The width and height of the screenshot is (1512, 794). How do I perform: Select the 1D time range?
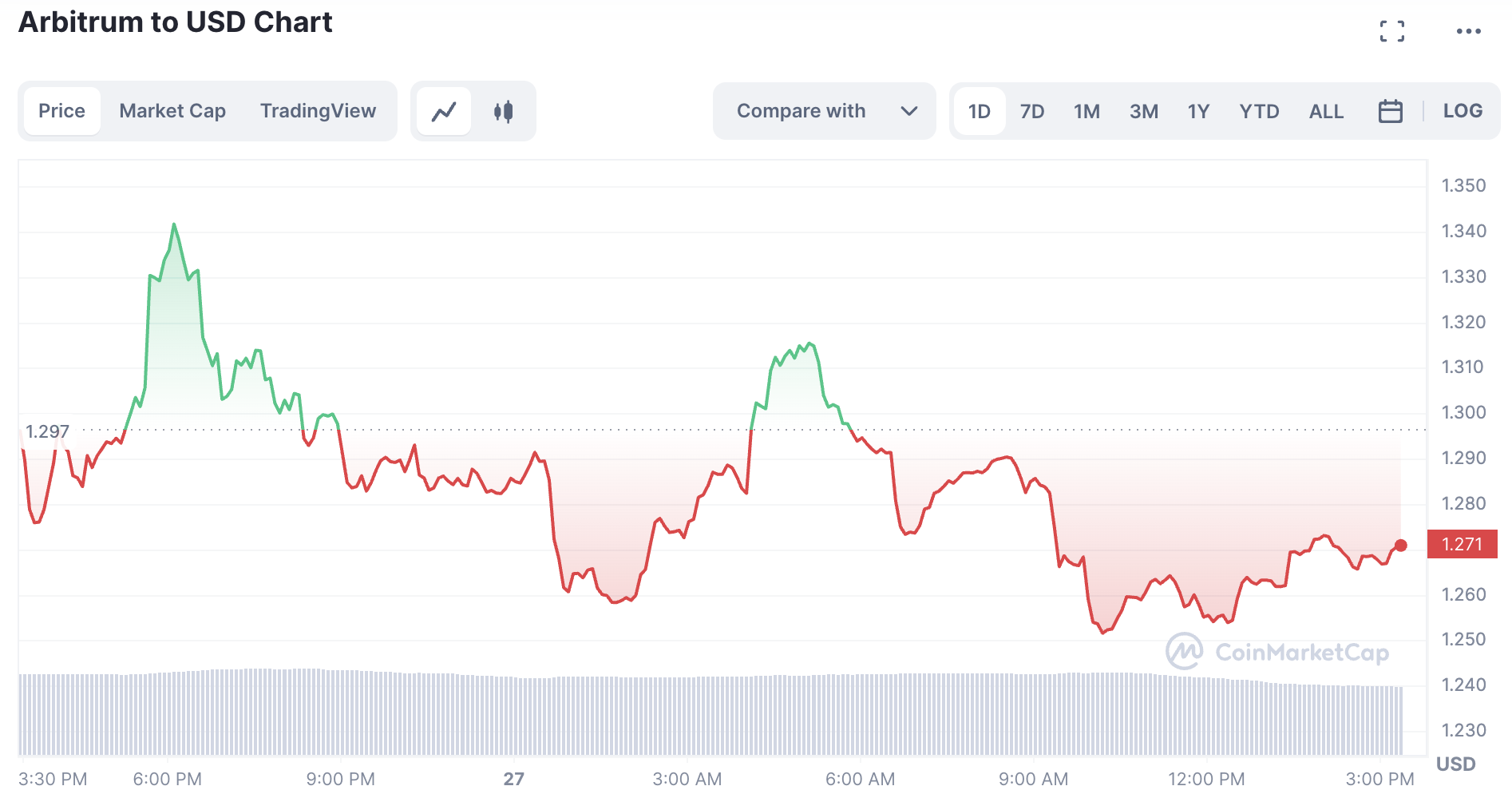(x=979, y=111)
